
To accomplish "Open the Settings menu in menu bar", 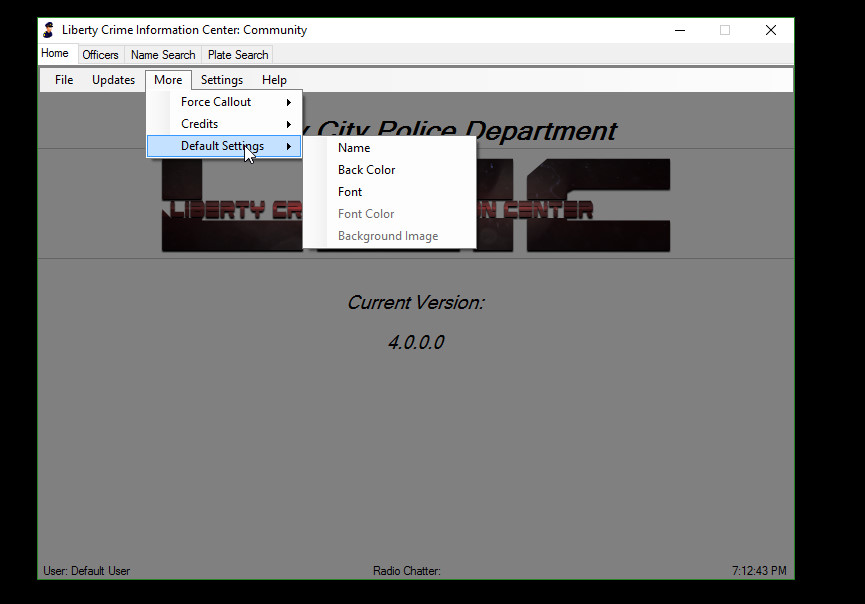I will coord(221,80).
